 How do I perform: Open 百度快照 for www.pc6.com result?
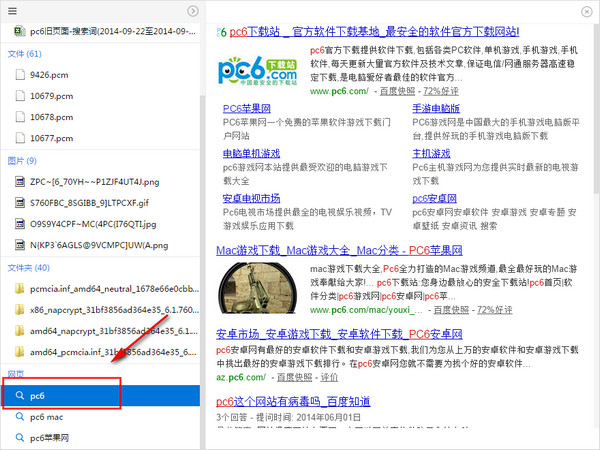(x=398, y=91)
